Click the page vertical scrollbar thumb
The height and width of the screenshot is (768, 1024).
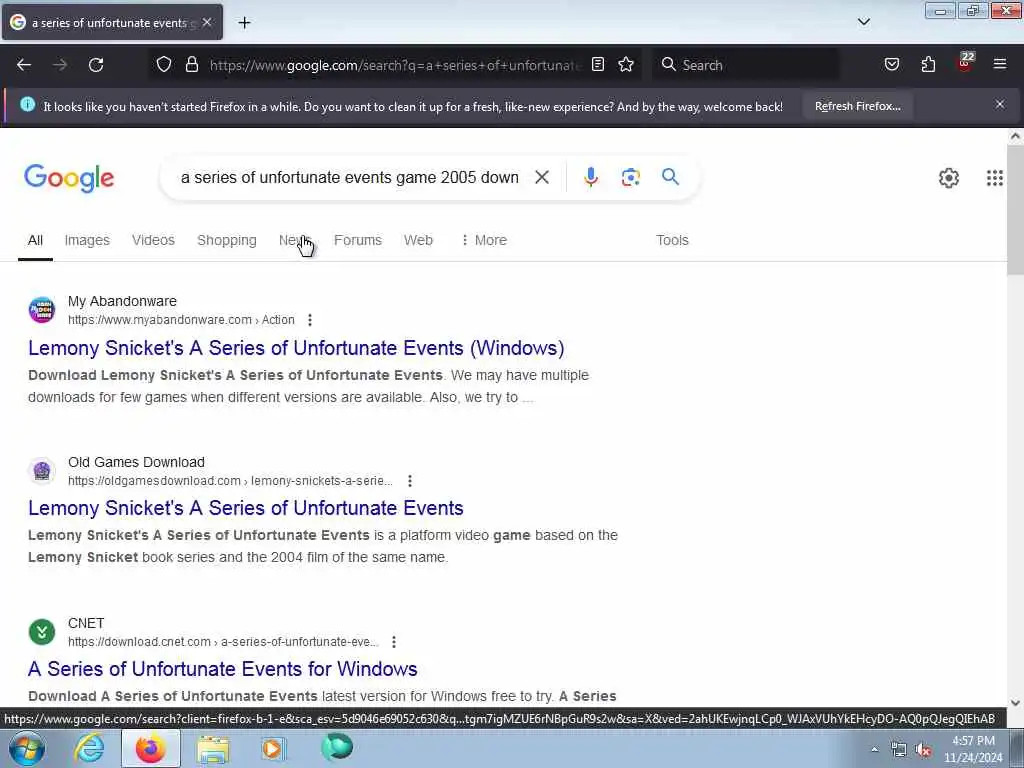(1015, 209)
